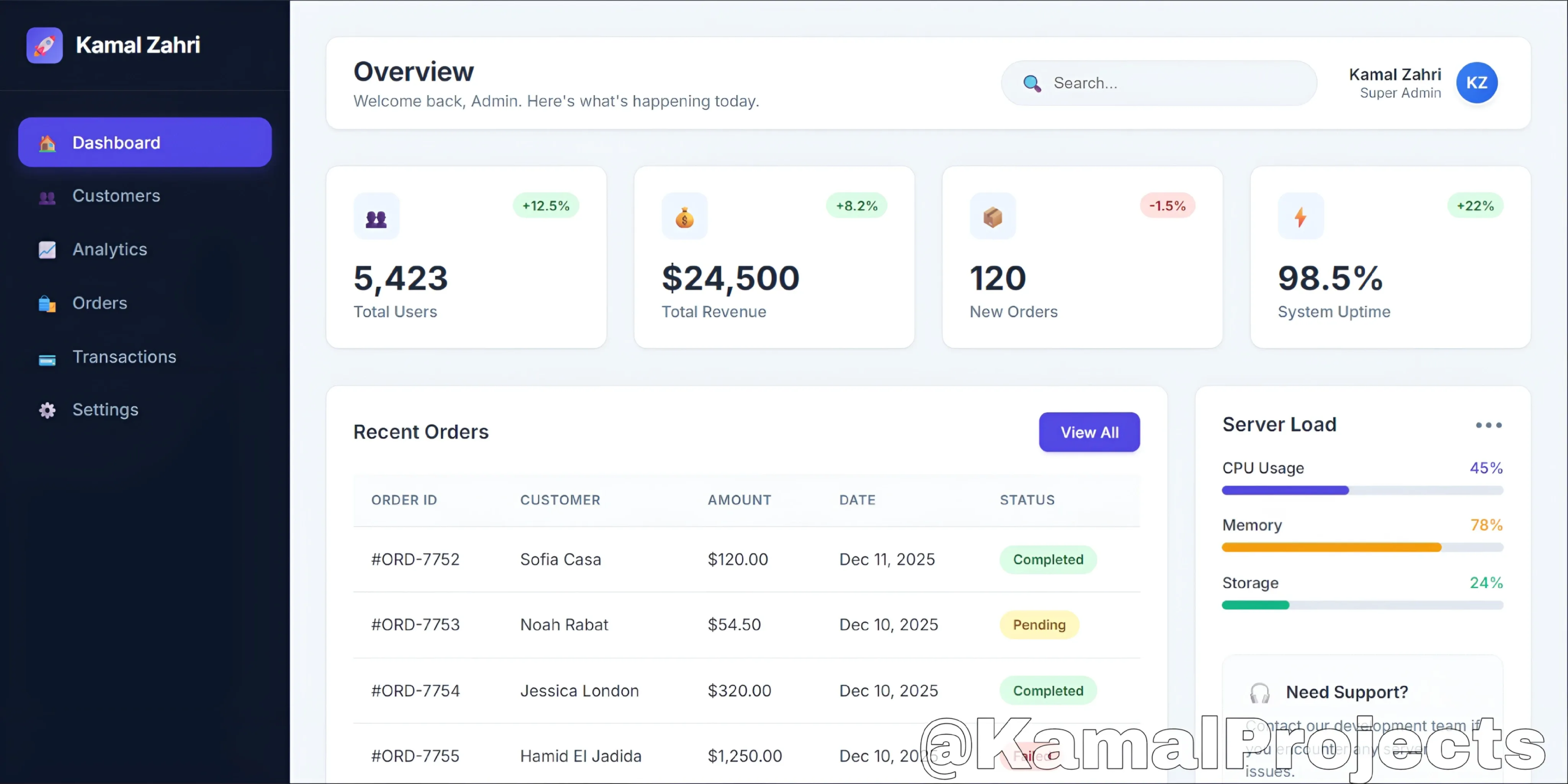This screenshot has width=1568, height=784.
Task: Click the package New Orders icon
Action: coord(992,217)
